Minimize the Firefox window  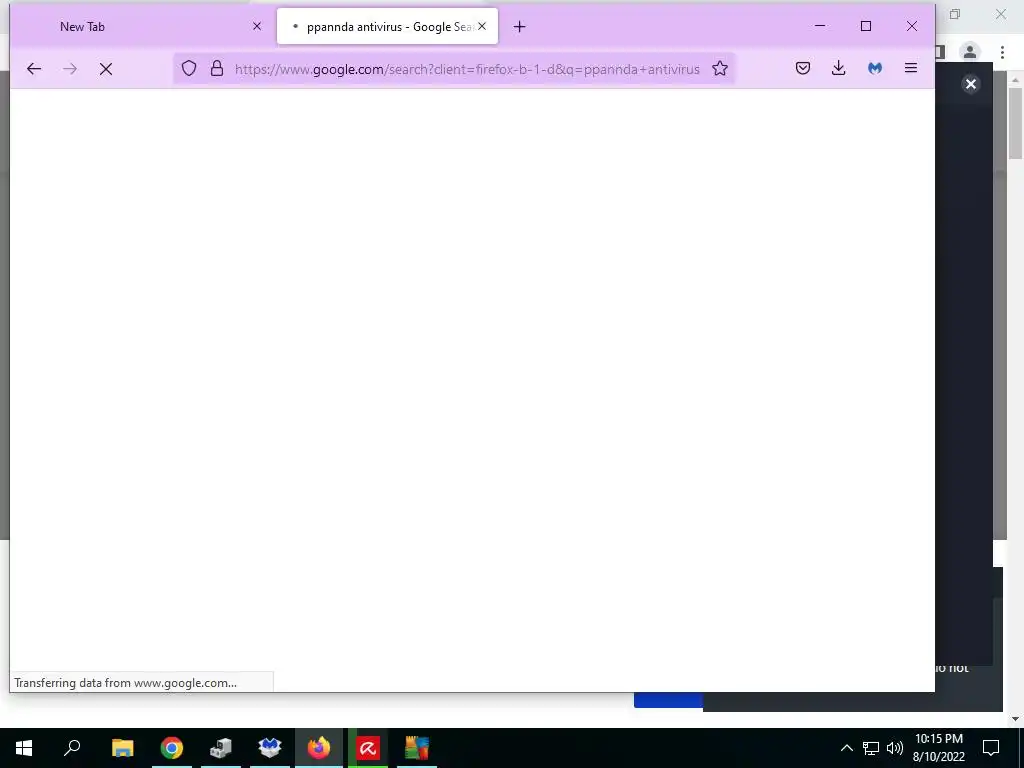point(820,26)
